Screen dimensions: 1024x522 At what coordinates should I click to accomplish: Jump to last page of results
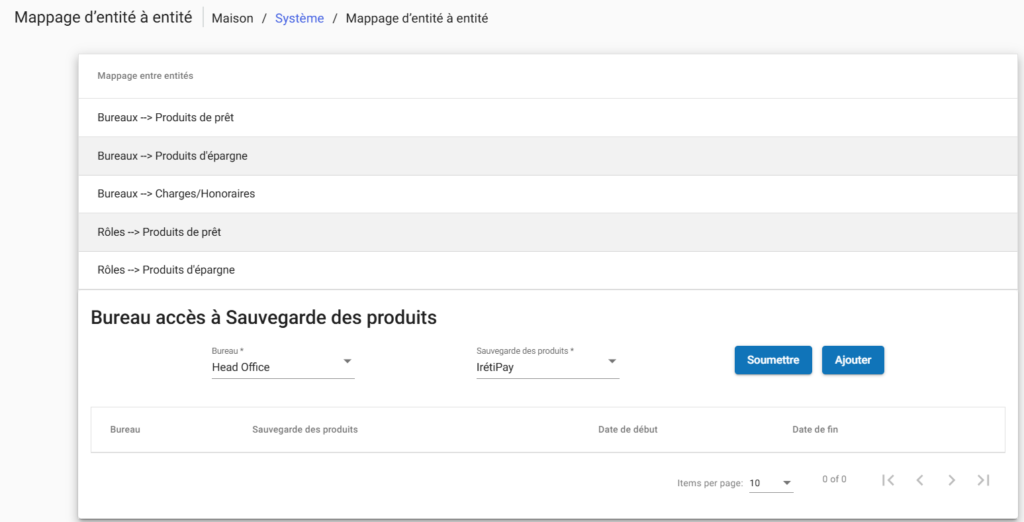tap(983, 481)
